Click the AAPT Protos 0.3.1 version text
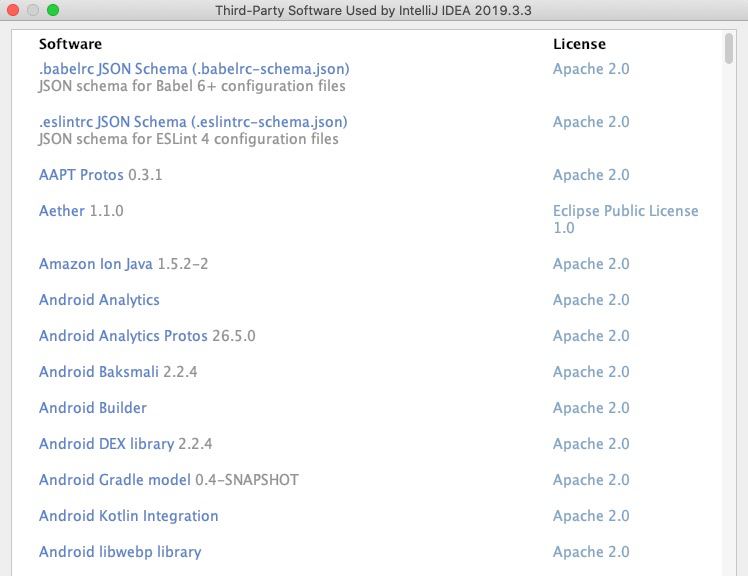The image size is (748, 576). click(x=145, y=175)
